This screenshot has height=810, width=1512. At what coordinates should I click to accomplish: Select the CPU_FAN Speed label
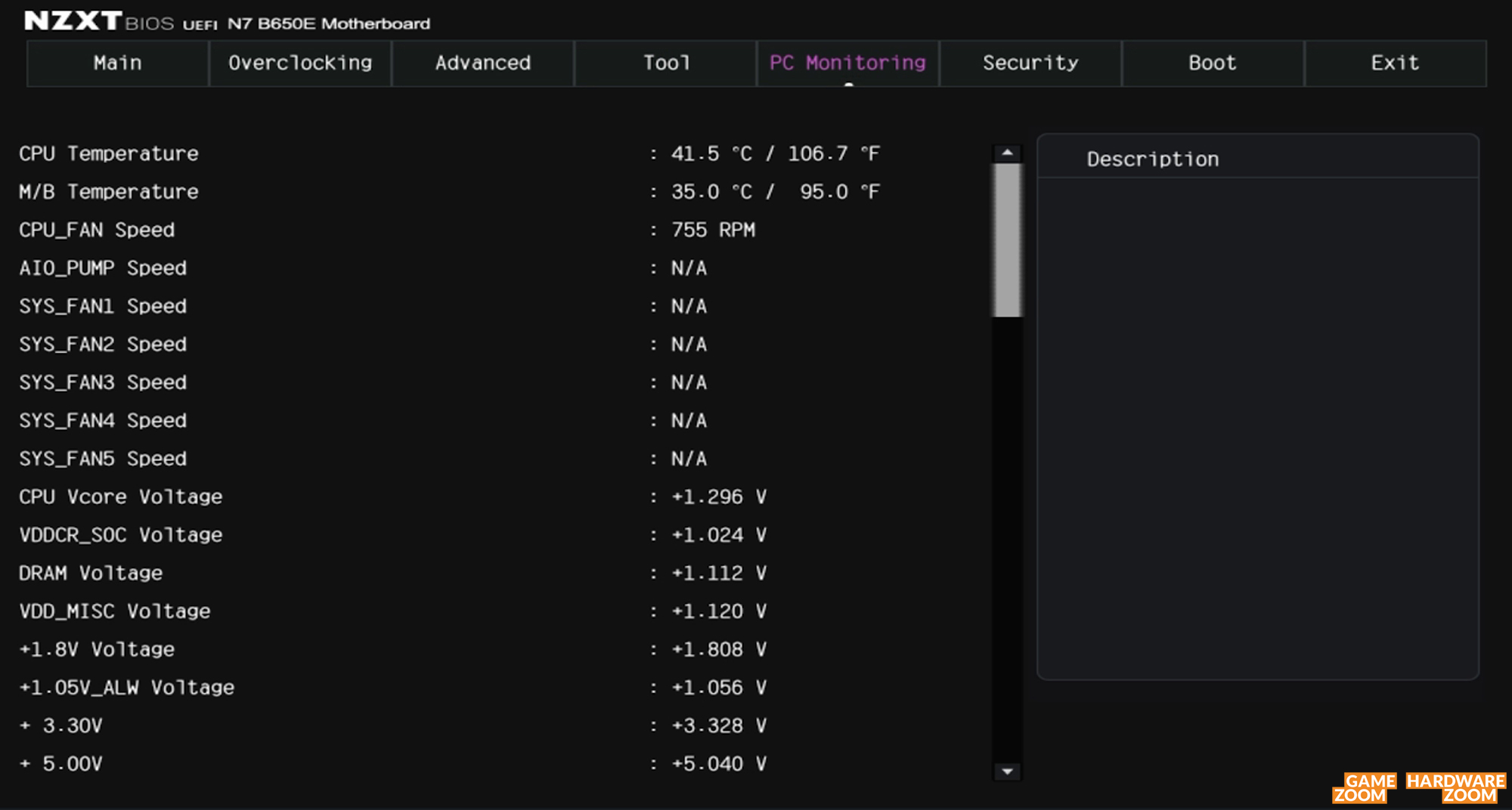[x=97, y=230]
